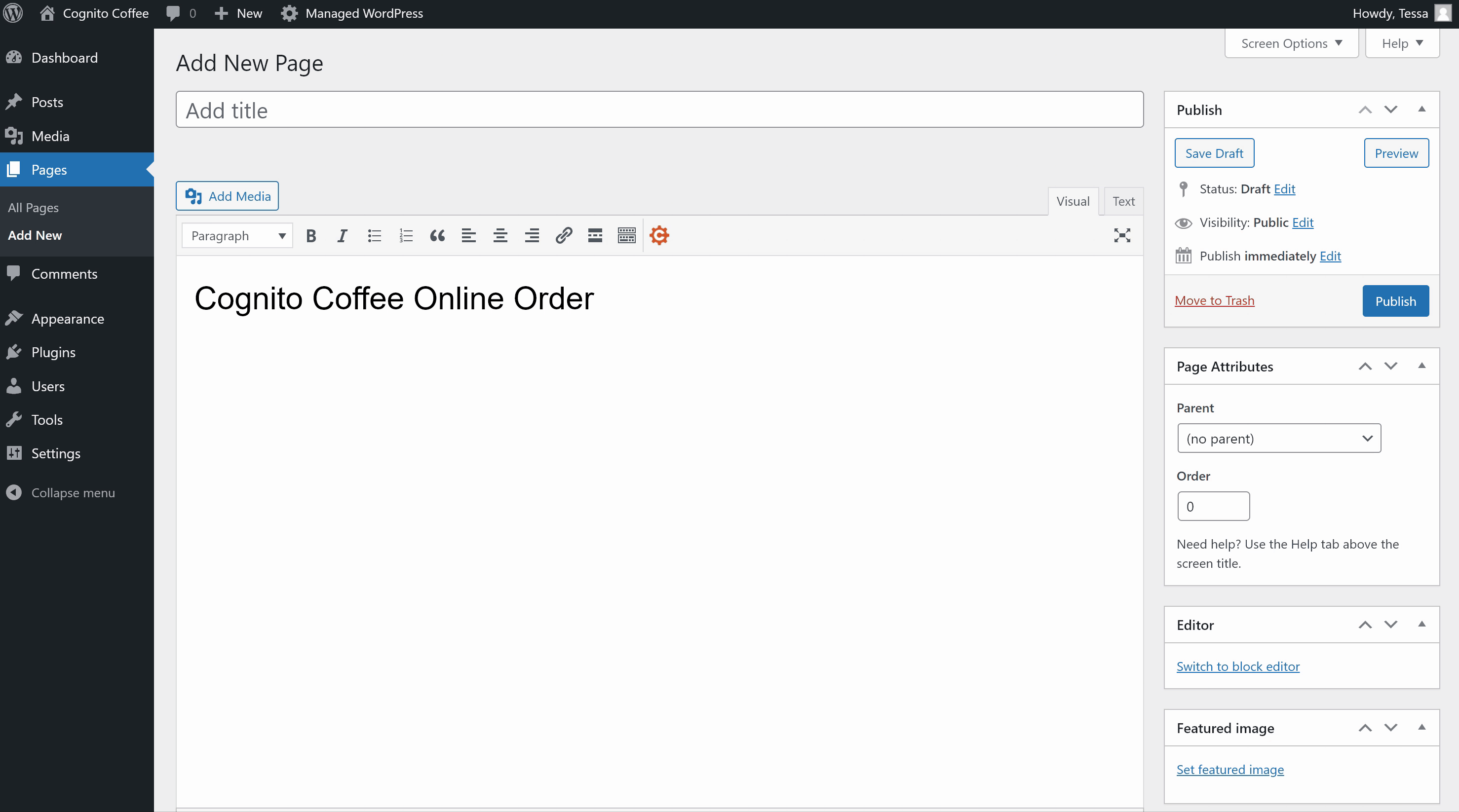The width and height of the screenshot is (1459, 812).
Task: Insert Read More tag
Action: [x=595, y=236]
